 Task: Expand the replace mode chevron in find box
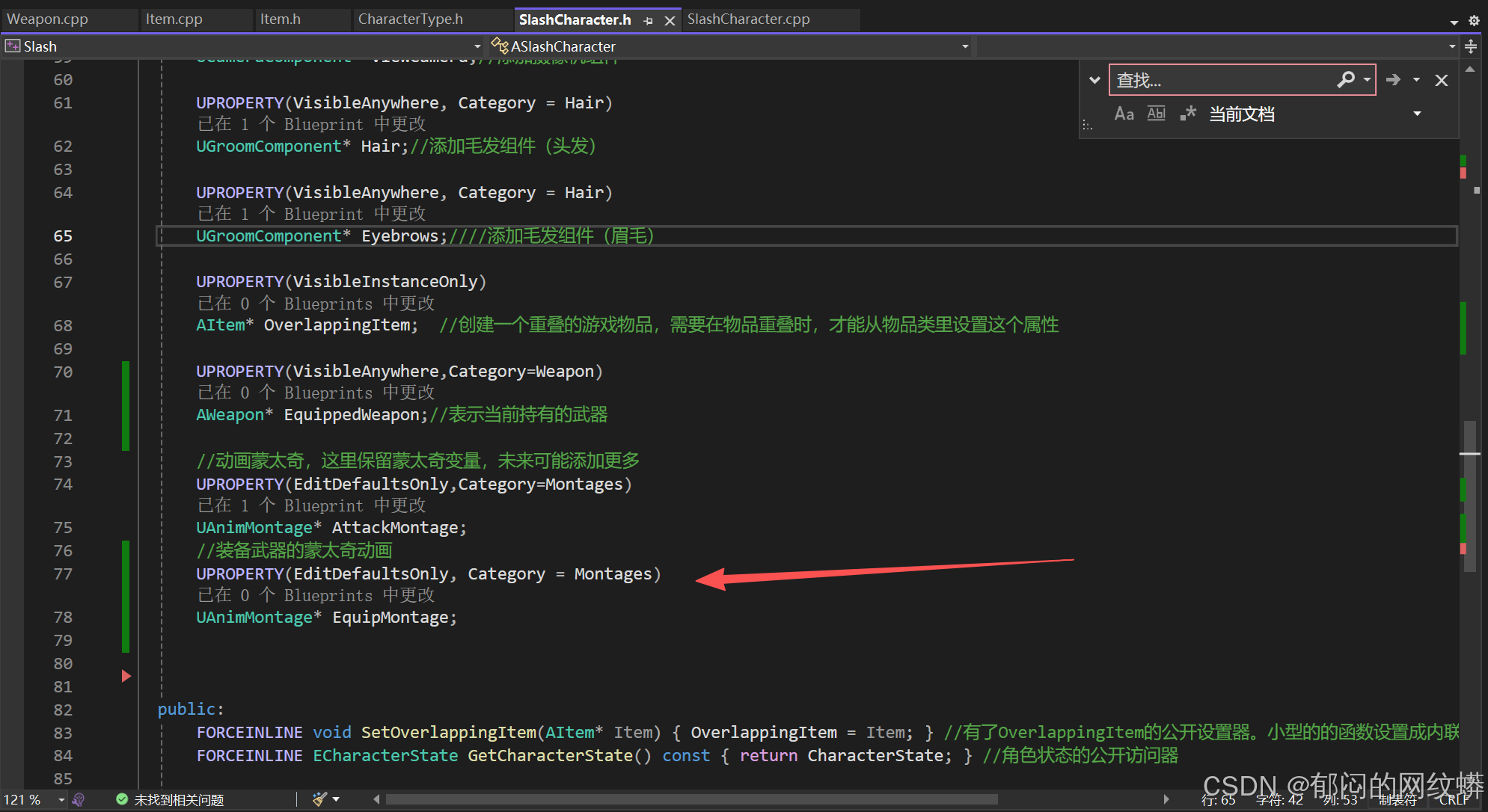tap(1094, 80)
